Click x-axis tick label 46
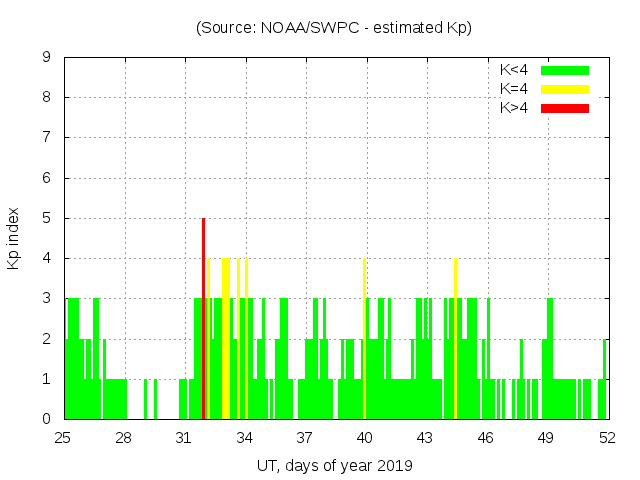640x480 pixels. coord(486,438)
